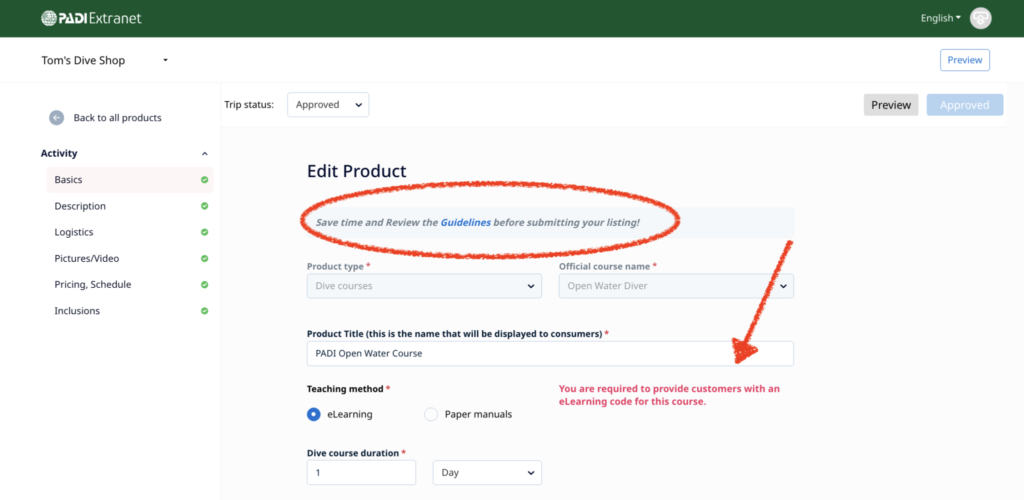This screenshot has width=1024, height=500.
Task: Click the PADI Extranet globe logo
Action: (50, 18)
